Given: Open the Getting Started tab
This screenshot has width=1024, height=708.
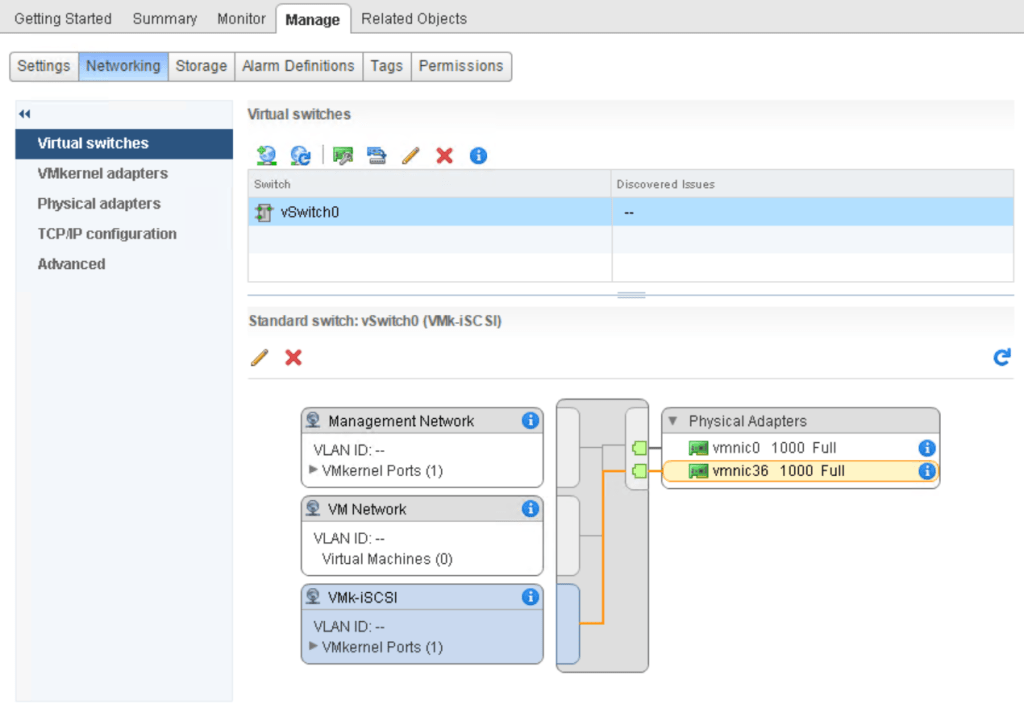Looking at the screenshot, I should pos(63,19).
